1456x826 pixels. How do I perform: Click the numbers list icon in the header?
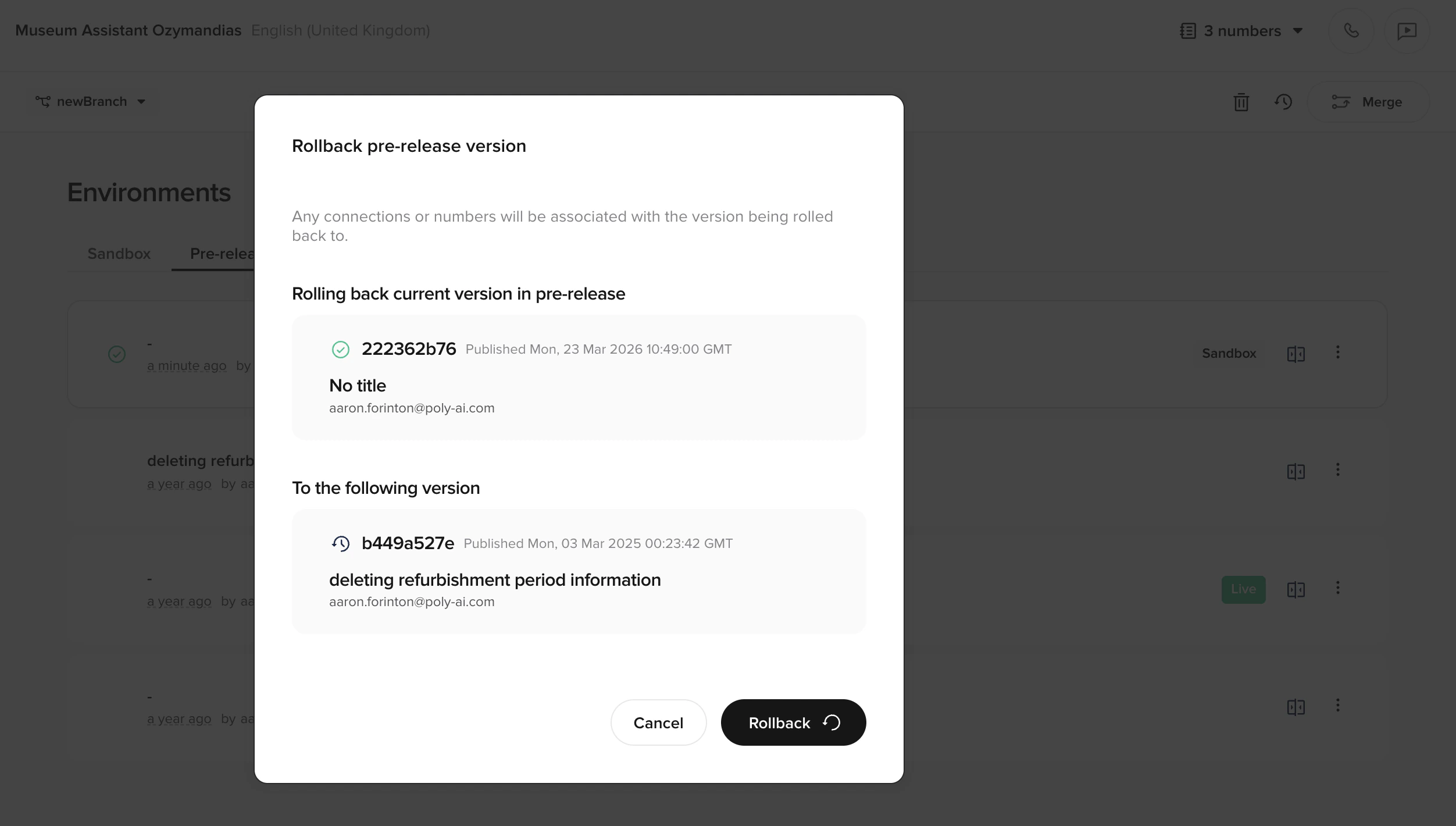pos(1187,30)
